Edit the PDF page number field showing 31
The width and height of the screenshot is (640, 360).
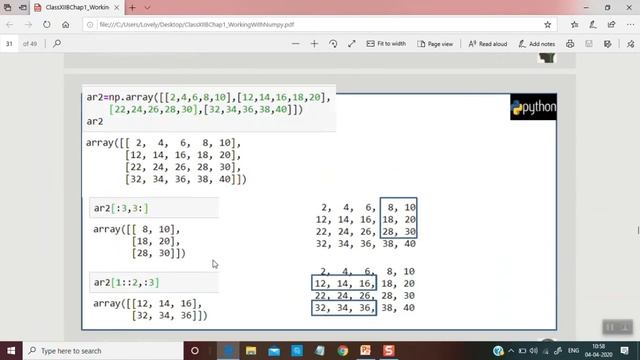tap(9, 44)
